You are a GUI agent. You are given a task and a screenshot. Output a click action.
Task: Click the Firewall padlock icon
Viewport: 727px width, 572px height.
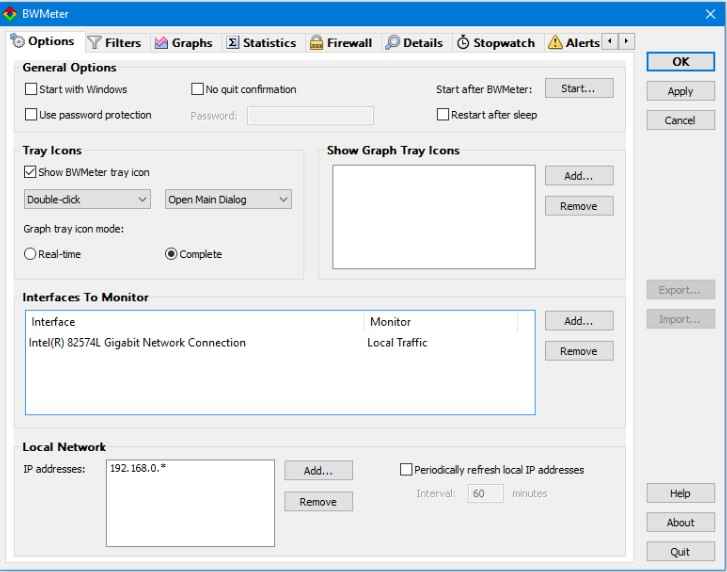(x=316, y=43)
